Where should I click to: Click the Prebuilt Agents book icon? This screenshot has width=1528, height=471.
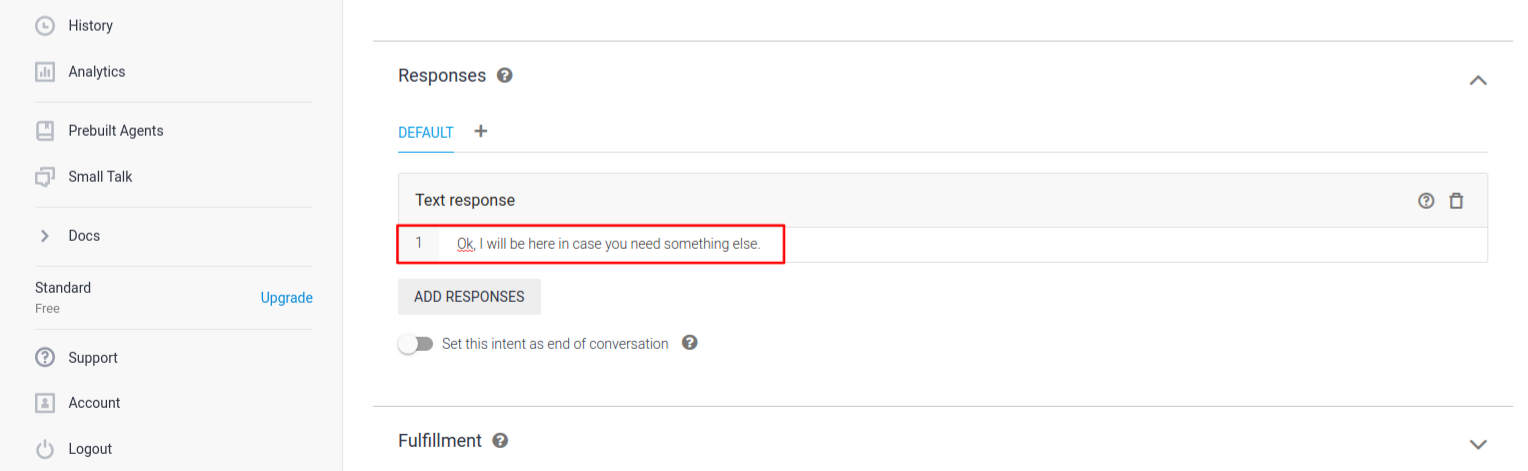pyautogui.click(x=44, y=131)
